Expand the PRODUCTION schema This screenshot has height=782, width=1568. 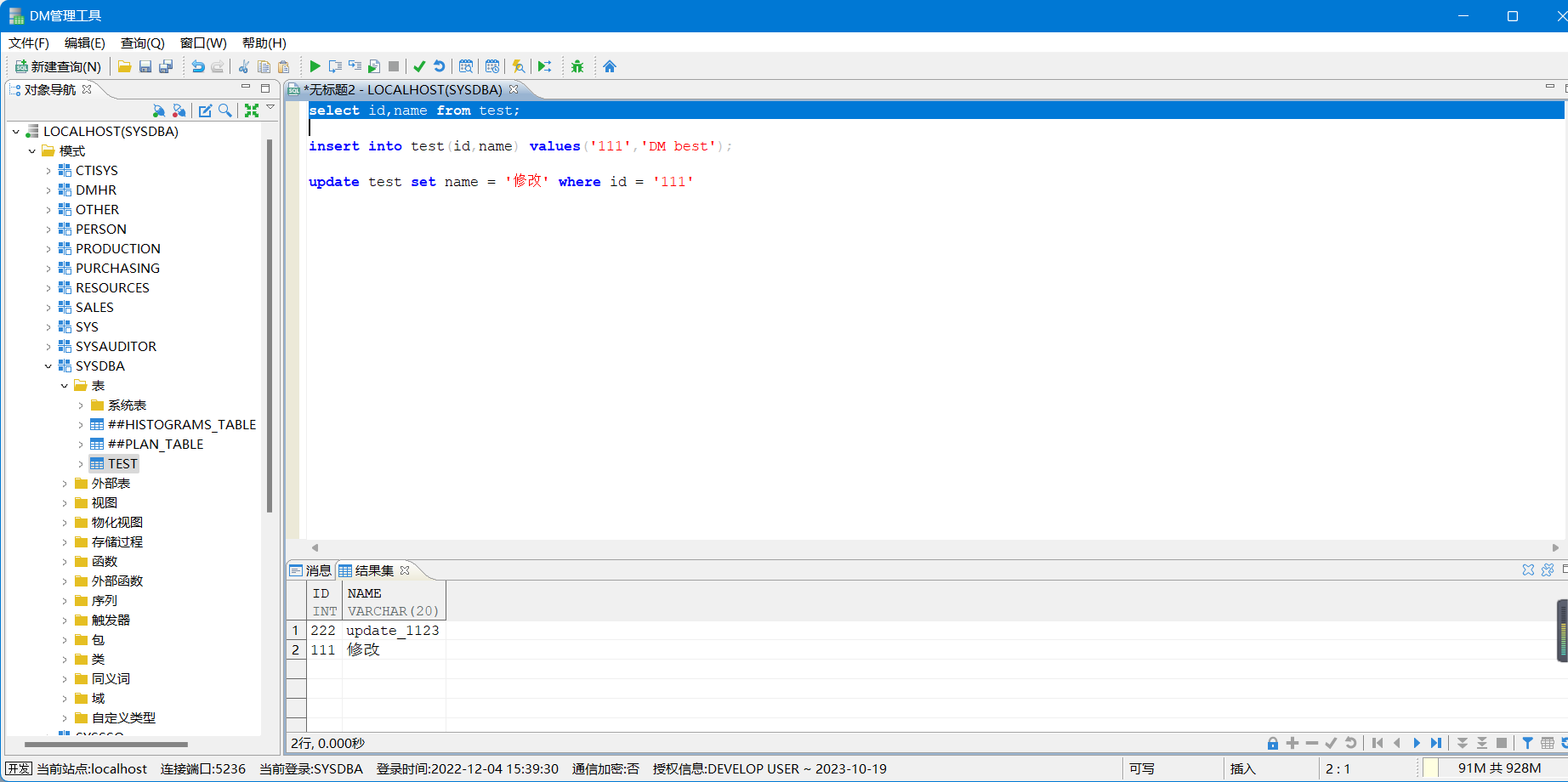tap(48, 249)
